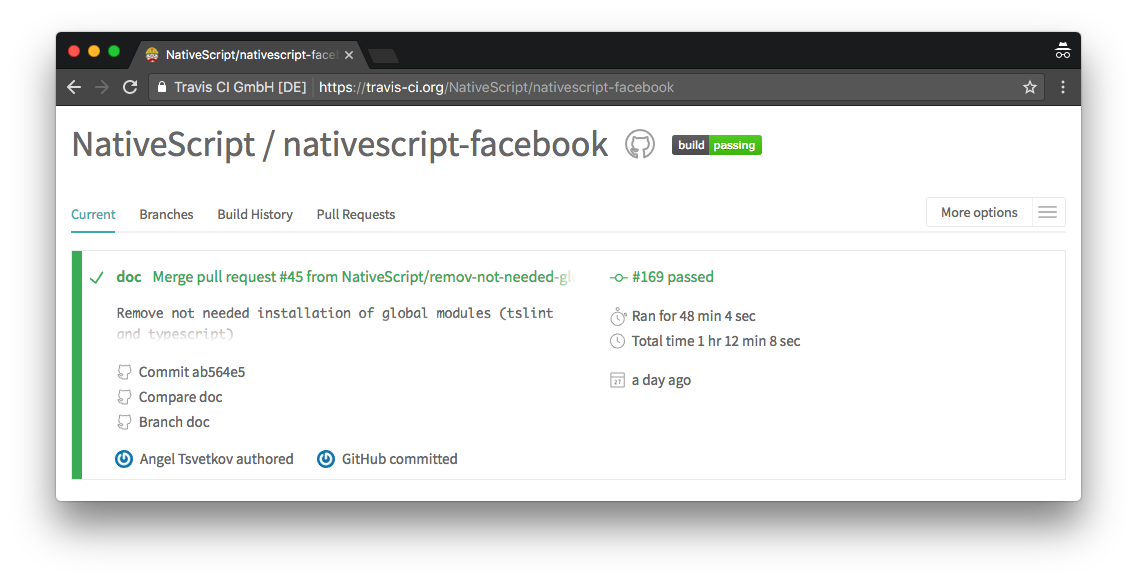Bookmark page with the star icon
The image size is (1137, 581).
[x=1029, y=87]
